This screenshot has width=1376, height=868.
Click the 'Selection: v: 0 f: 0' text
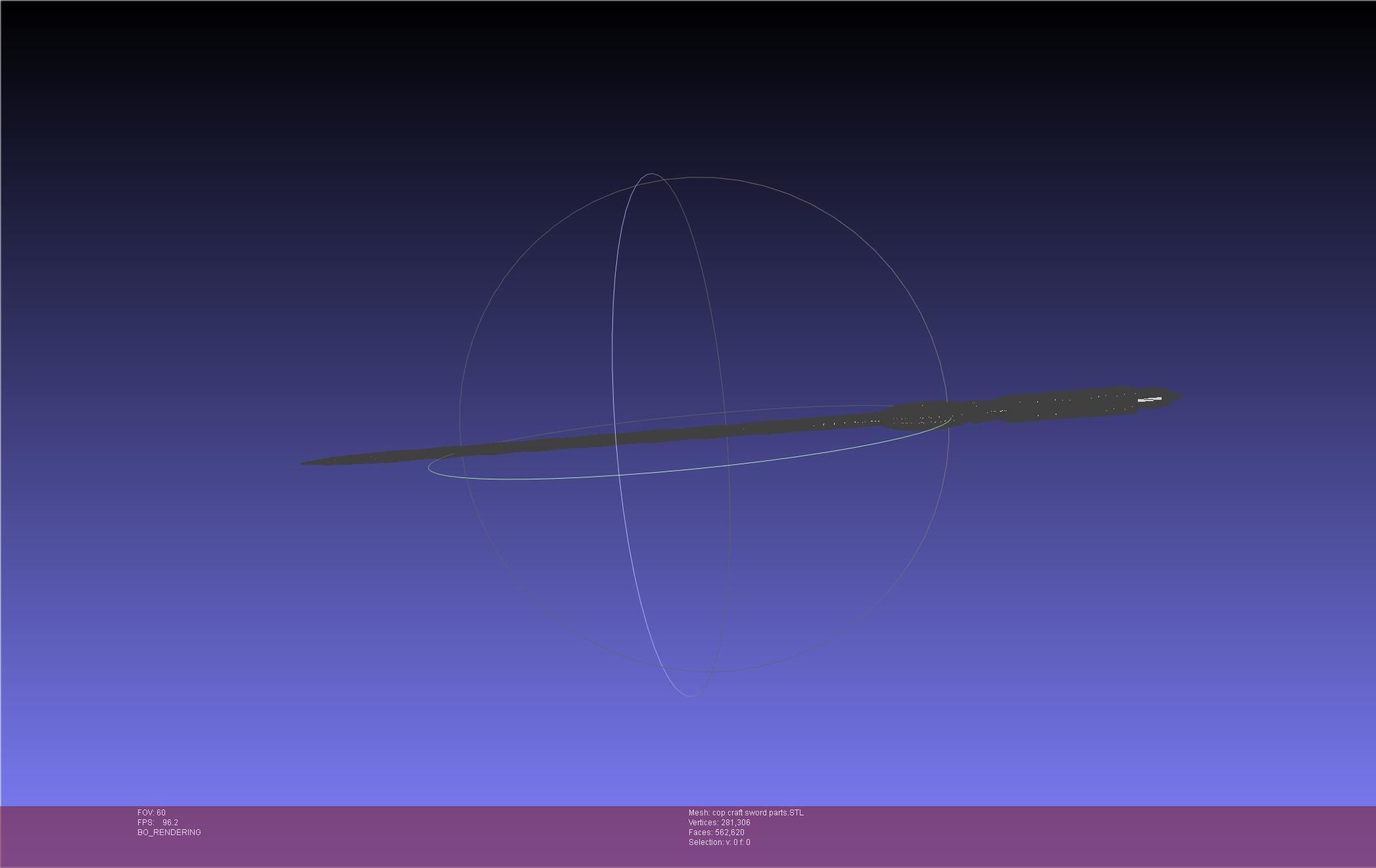(x=720, y=842)
